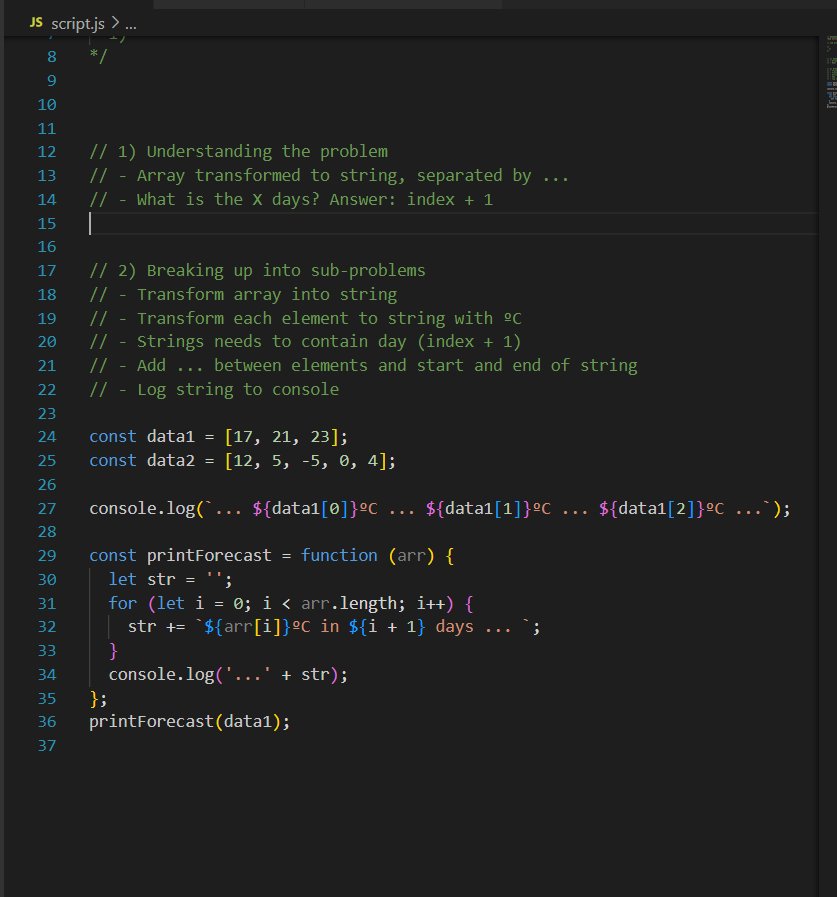Click variable name data2 on line 25
This screenshot has height=897, width=837.
(x=170, y=461)
